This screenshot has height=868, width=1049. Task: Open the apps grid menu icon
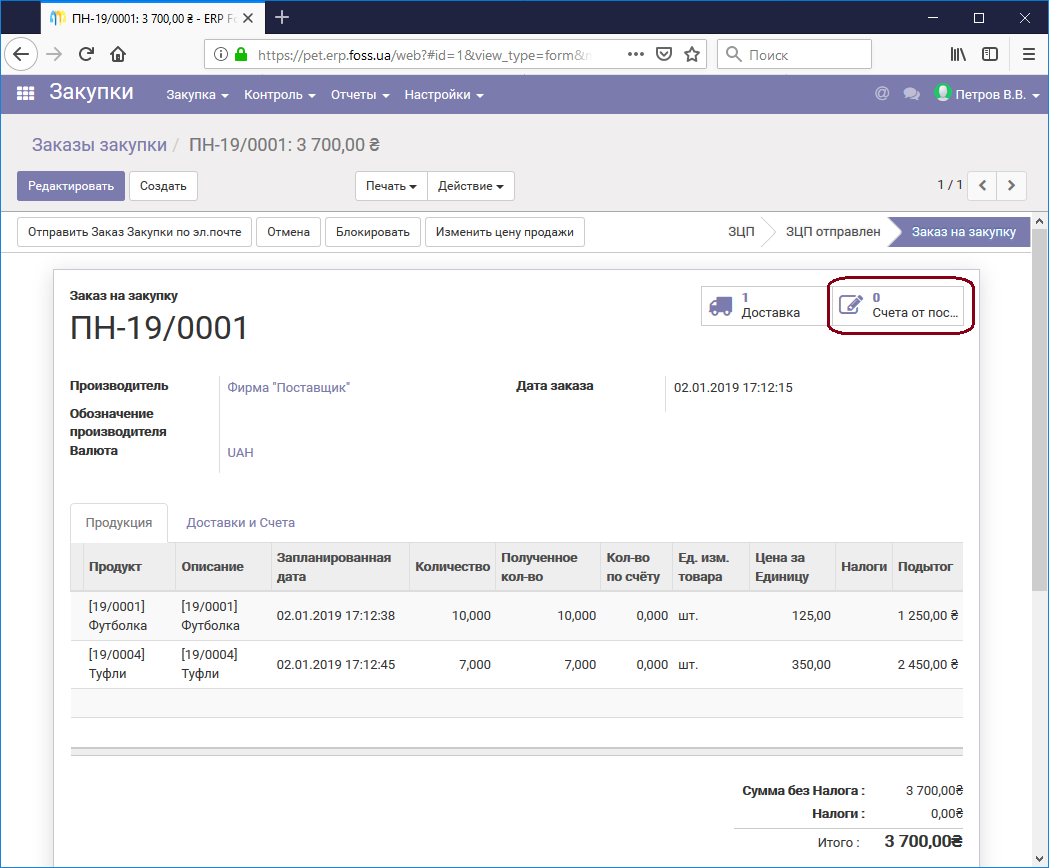[x=25, y=93]
